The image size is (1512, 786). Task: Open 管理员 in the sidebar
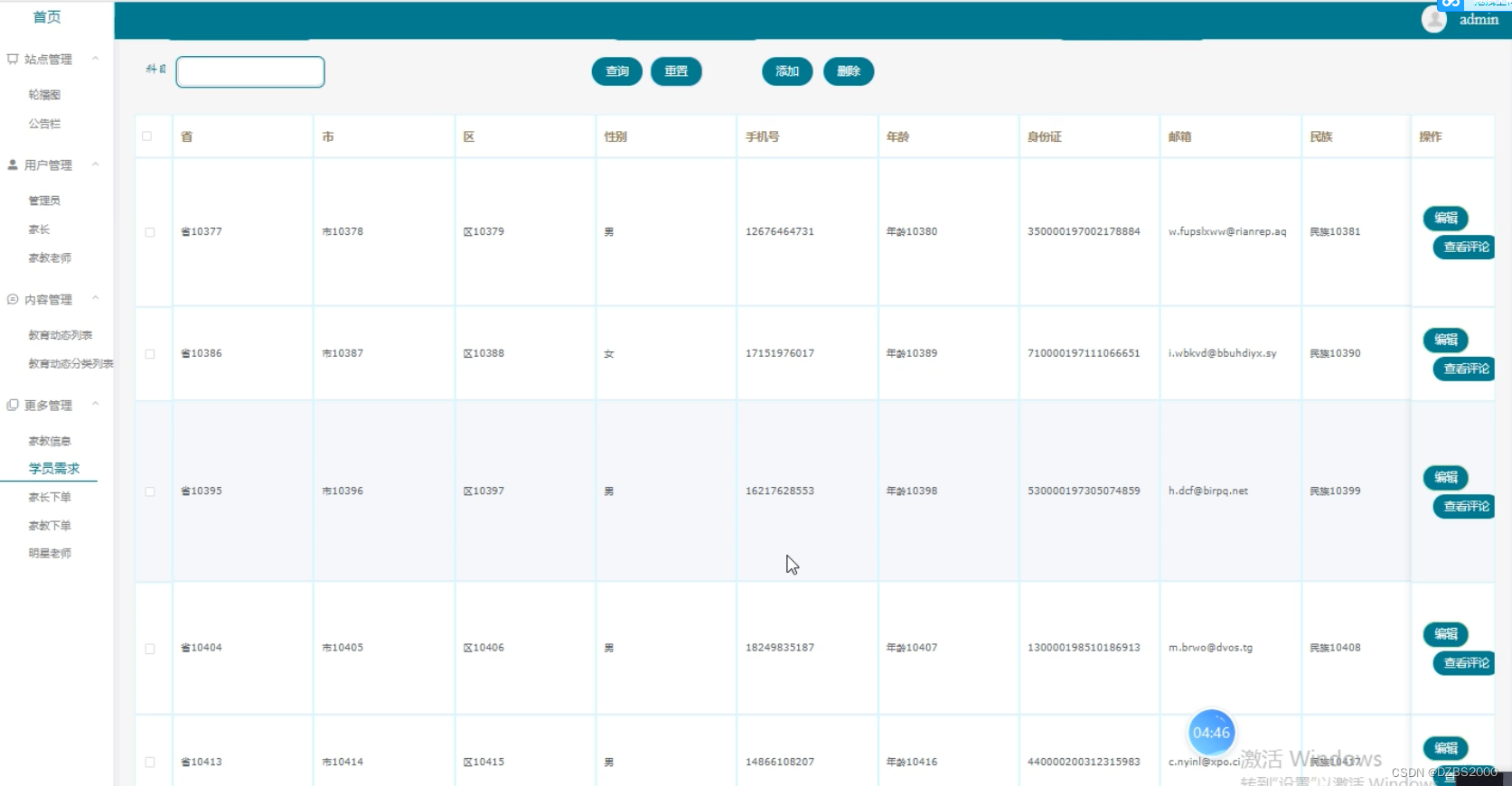point(44,201)
